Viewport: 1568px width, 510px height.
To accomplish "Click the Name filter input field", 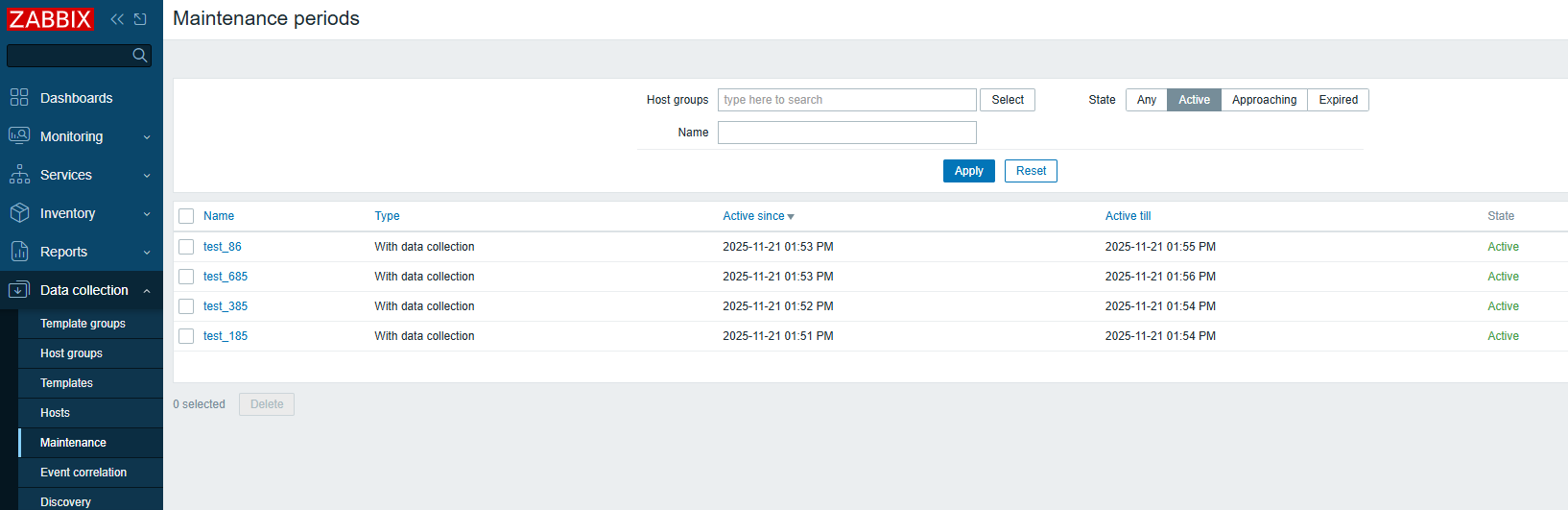I will [846, 133].
